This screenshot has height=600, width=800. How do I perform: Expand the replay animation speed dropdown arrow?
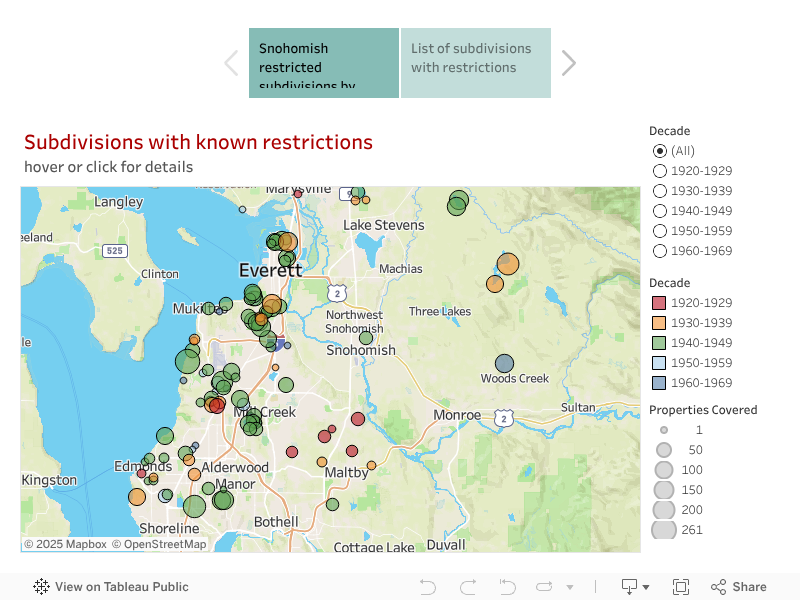click(570, 587)
